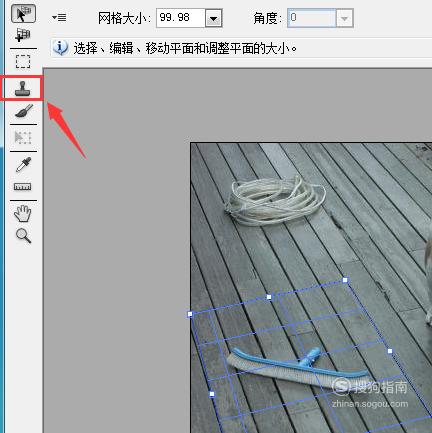Viewport: 432px width, 433px height.
Task: Select the Create Plane tool
Action: (23, 35)
